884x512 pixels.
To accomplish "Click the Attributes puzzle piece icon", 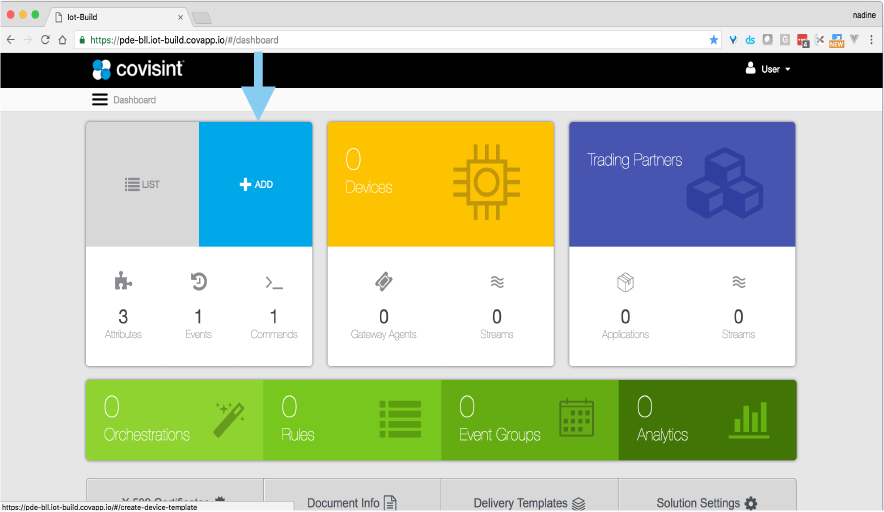I will 123,282.
